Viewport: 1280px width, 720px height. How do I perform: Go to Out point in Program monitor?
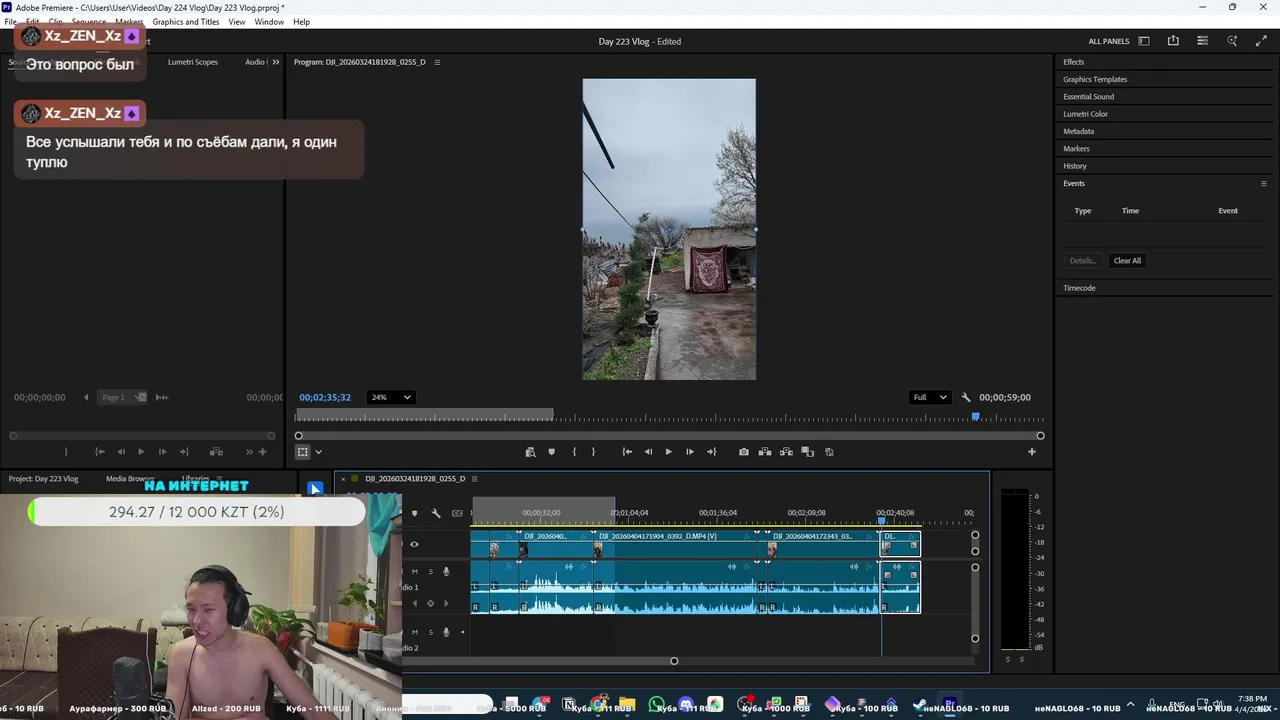(711, 452)
